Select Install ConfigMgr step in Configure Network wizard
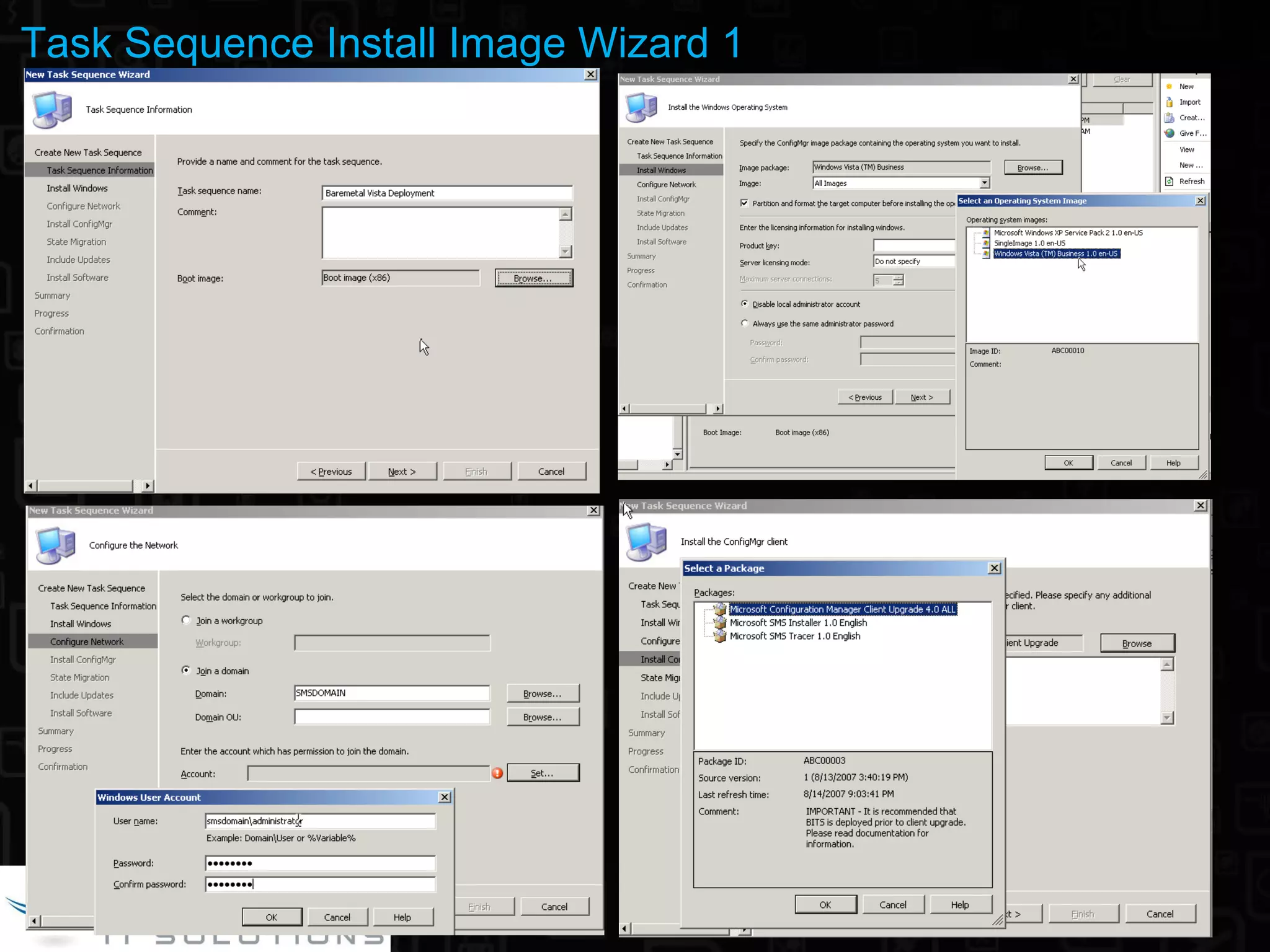 click(83, 659)
